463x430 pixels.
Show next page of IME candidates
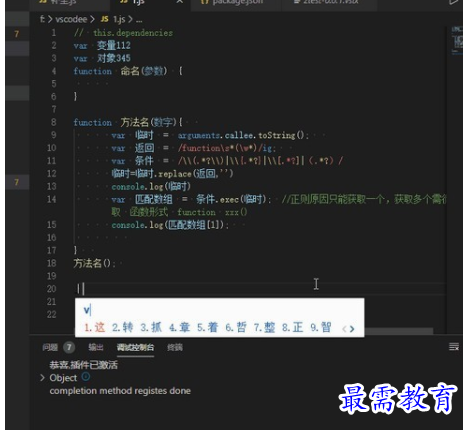pos(352,329)
